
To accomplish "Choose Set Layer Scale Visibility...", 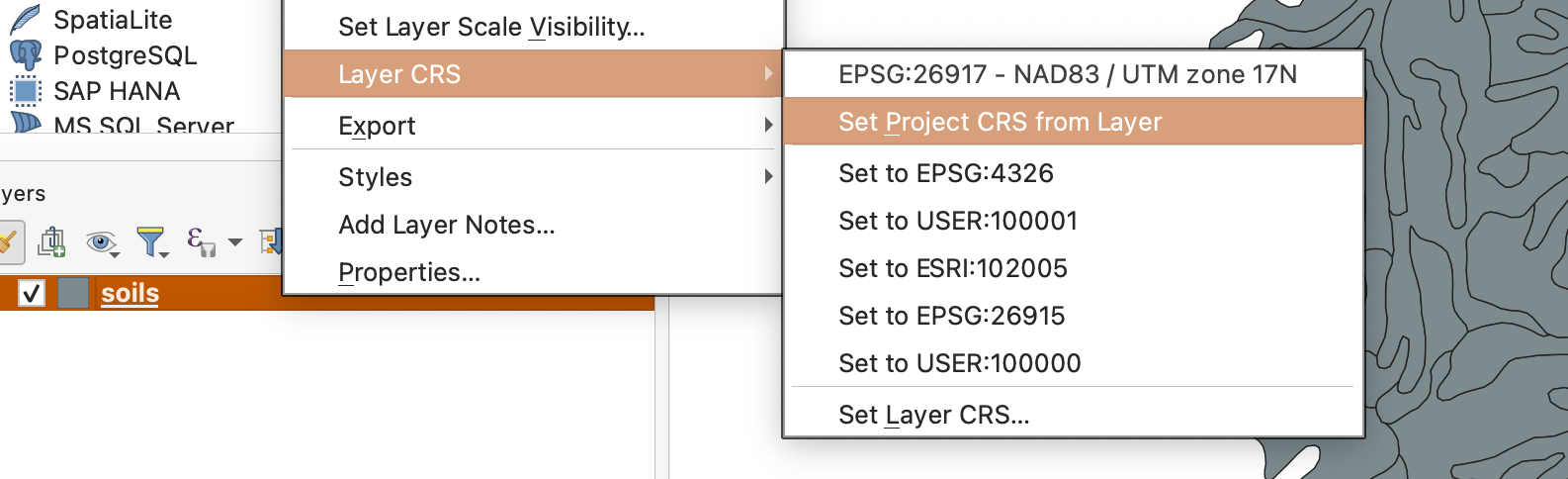I will pos(490,27).
